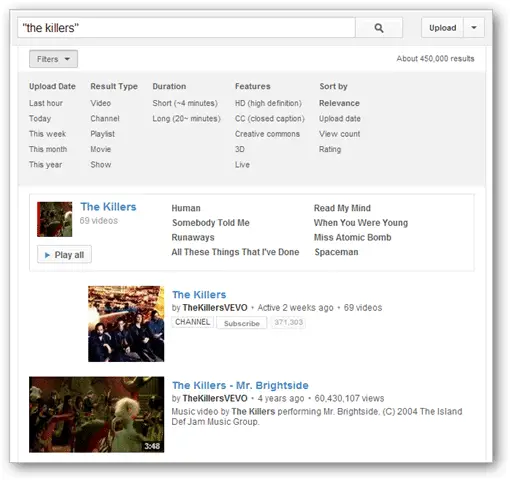The height and width of the screenshot is (480, 510).
Task: Play the song Spaceman
Action: (x=336, y=252)
